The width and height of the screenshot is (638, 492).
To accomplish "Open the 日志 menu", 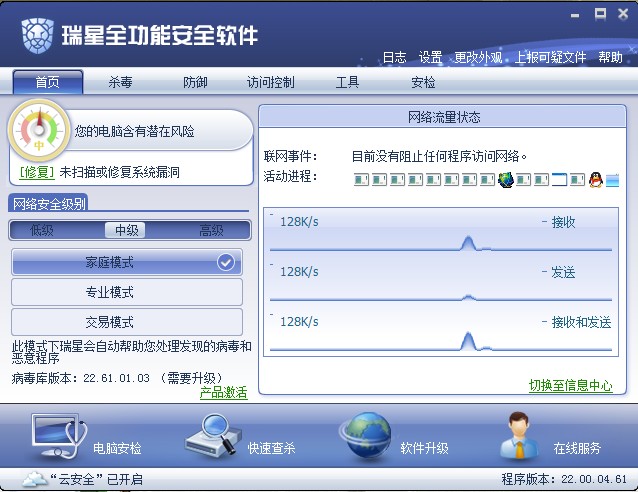I will point(394,57).
